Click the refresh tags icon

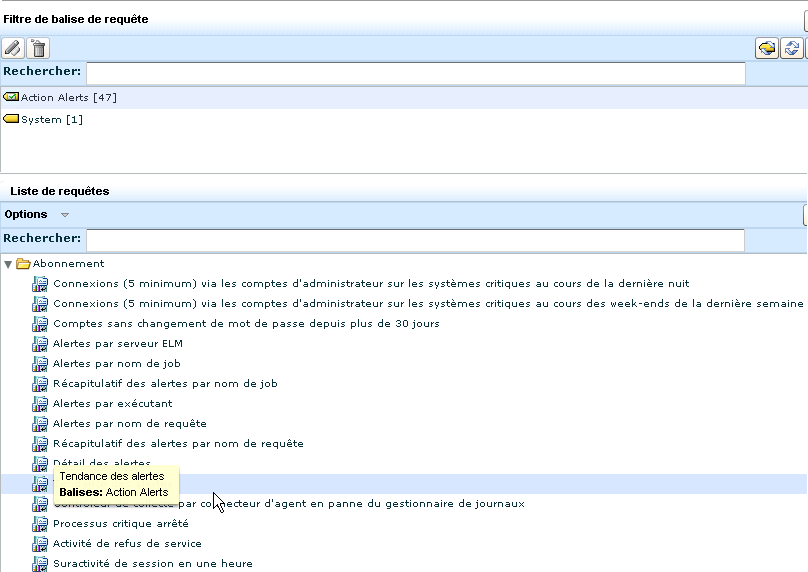tap(792, 48)
